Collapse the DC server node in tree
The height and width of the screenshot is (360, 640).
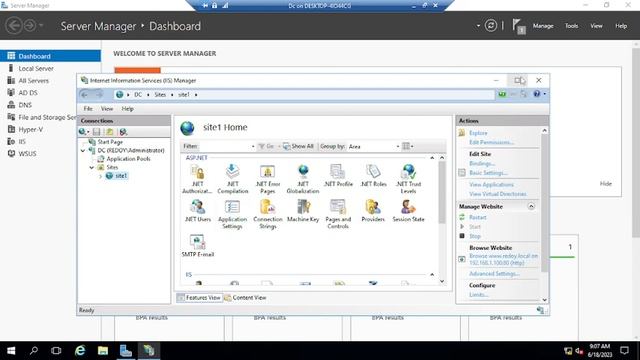point(83,151)
